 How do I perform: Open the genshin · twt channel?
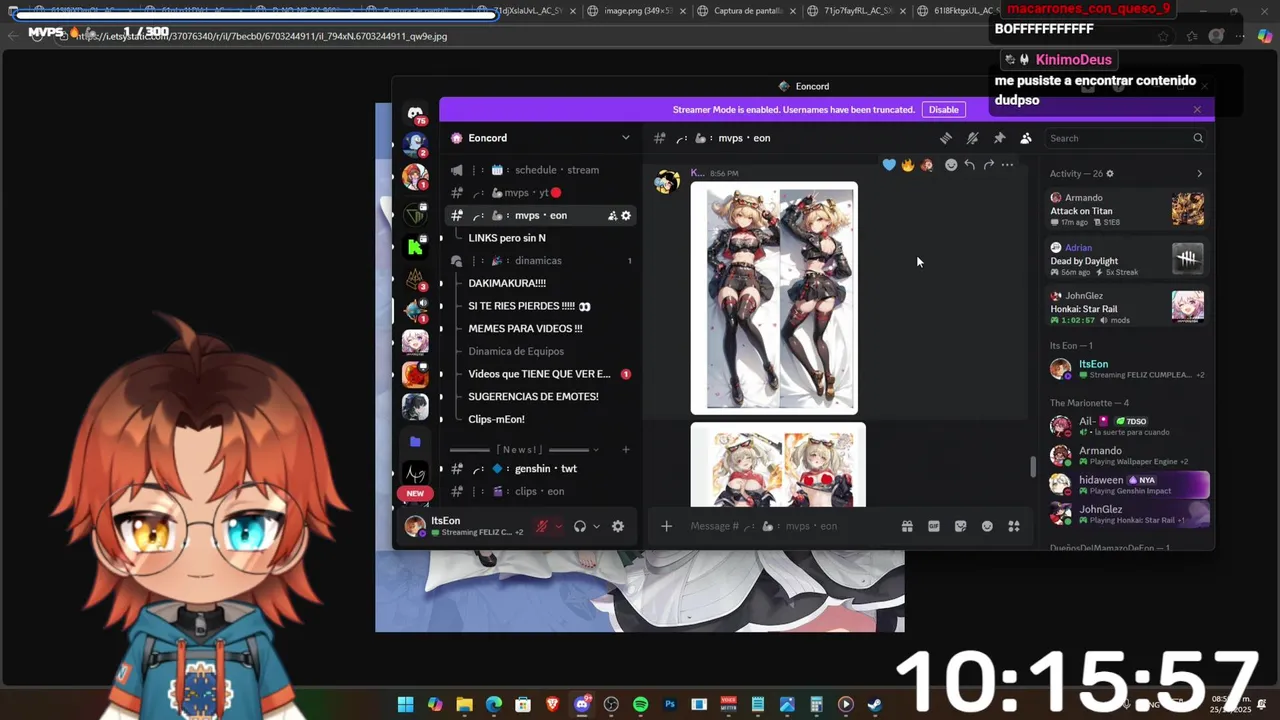(540, 469)
